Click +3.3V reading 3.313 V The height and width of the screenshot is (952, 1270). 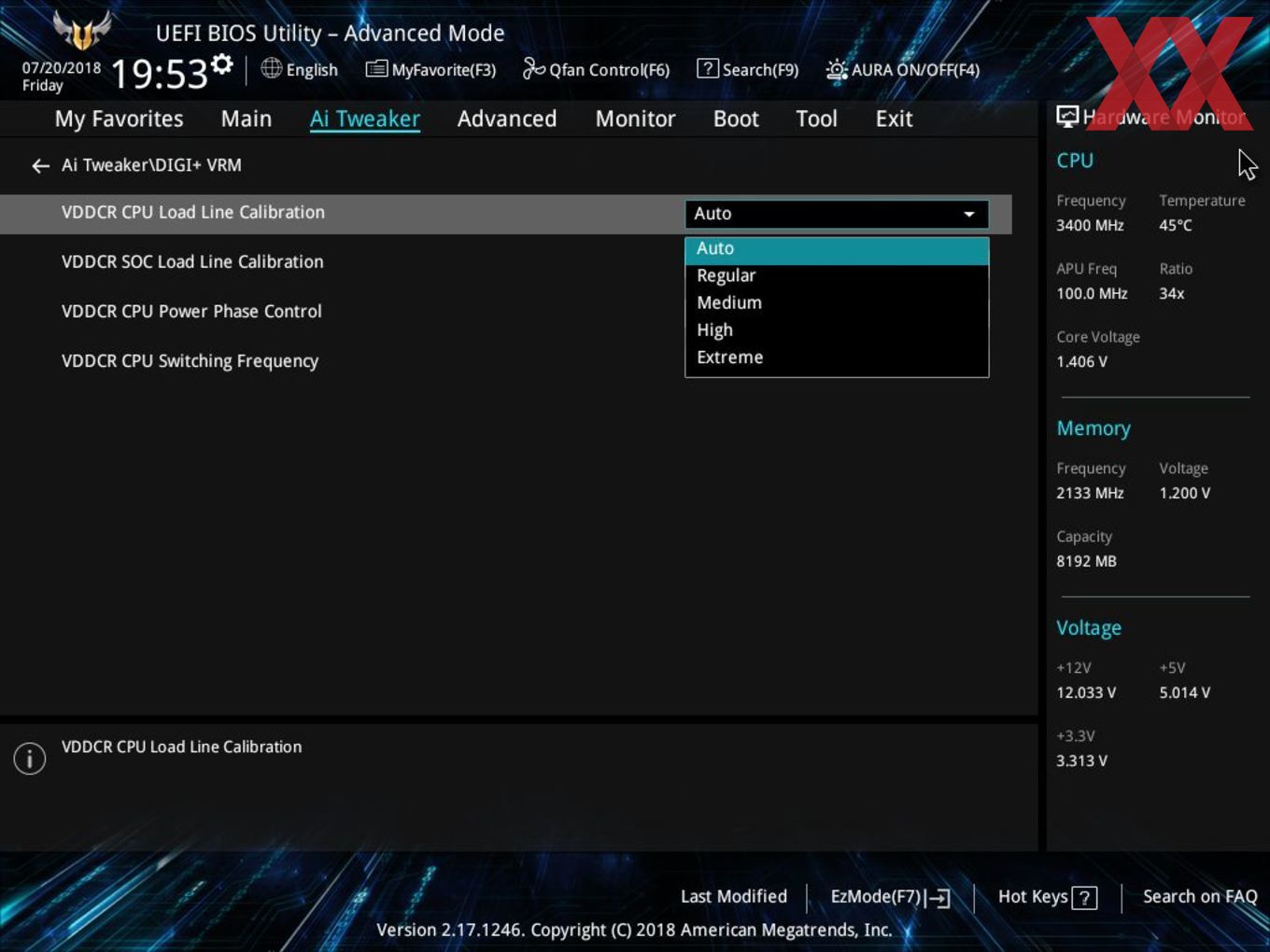[x=1081, y=762]
